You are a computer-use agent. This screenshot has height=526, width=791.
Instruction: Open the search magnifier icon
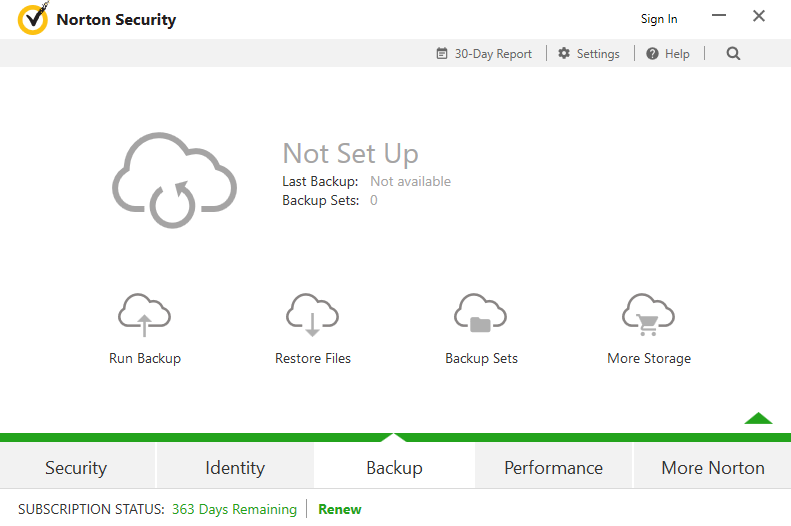coord(733,53)
